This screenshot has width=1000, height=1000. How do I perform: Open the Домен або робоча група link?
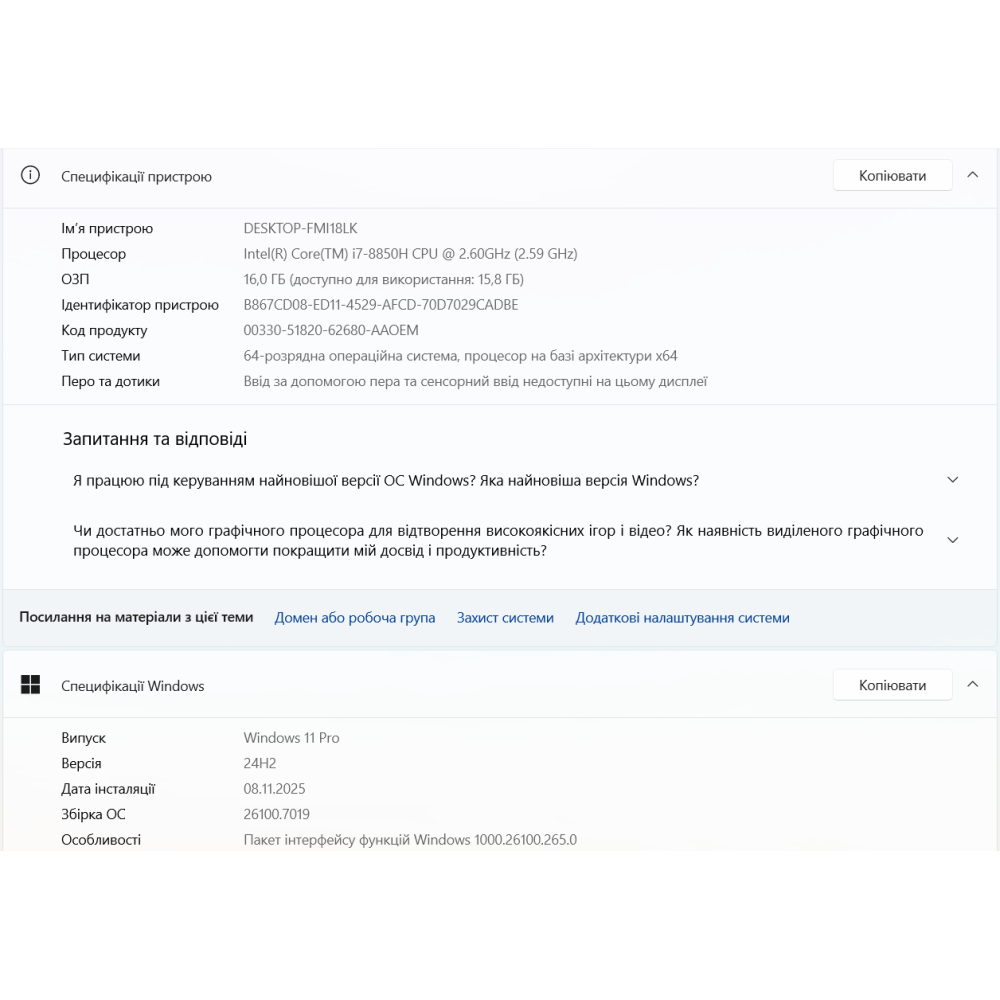click(x=355, y=618)
